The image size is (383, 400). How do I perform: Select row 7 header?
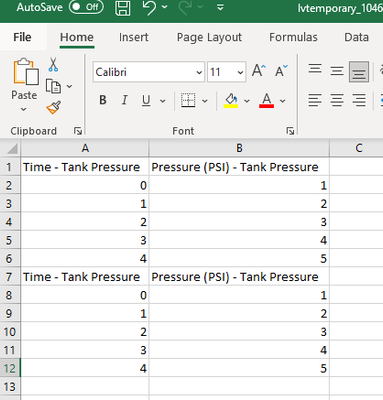pos(9,277)
